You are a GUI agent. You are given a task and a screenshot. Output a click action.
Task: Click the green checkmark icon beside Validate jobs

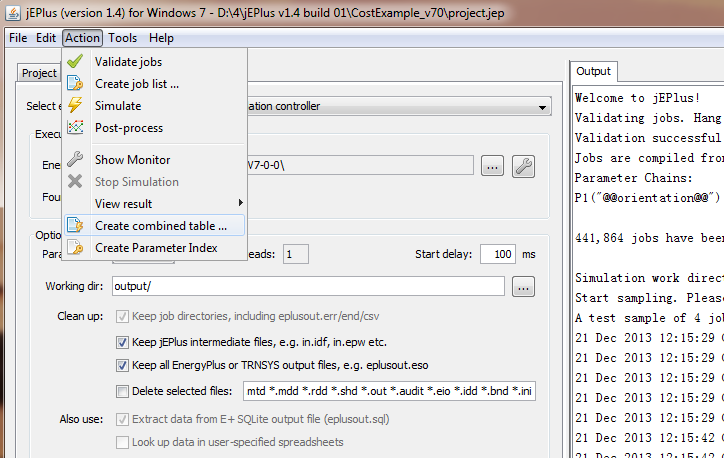coord(75,61)
